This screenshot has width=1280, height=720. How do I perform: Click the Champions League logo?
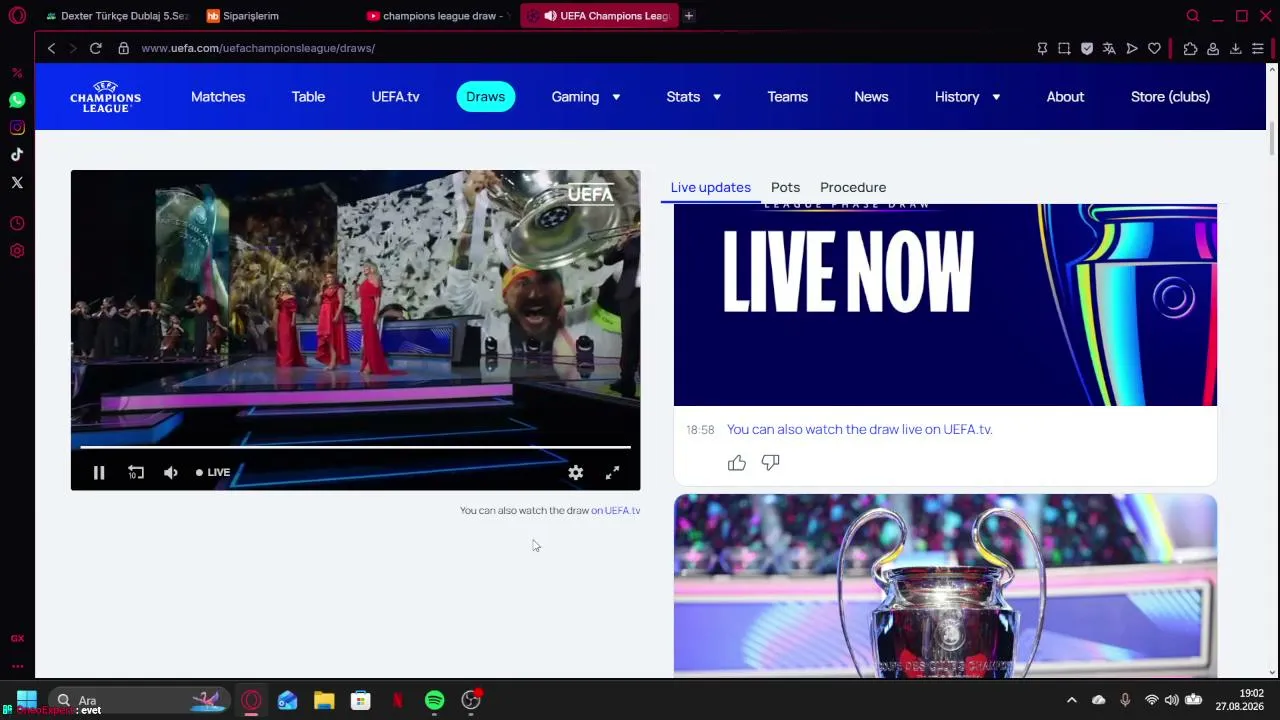pyautogui.click(x=105, y=97)
